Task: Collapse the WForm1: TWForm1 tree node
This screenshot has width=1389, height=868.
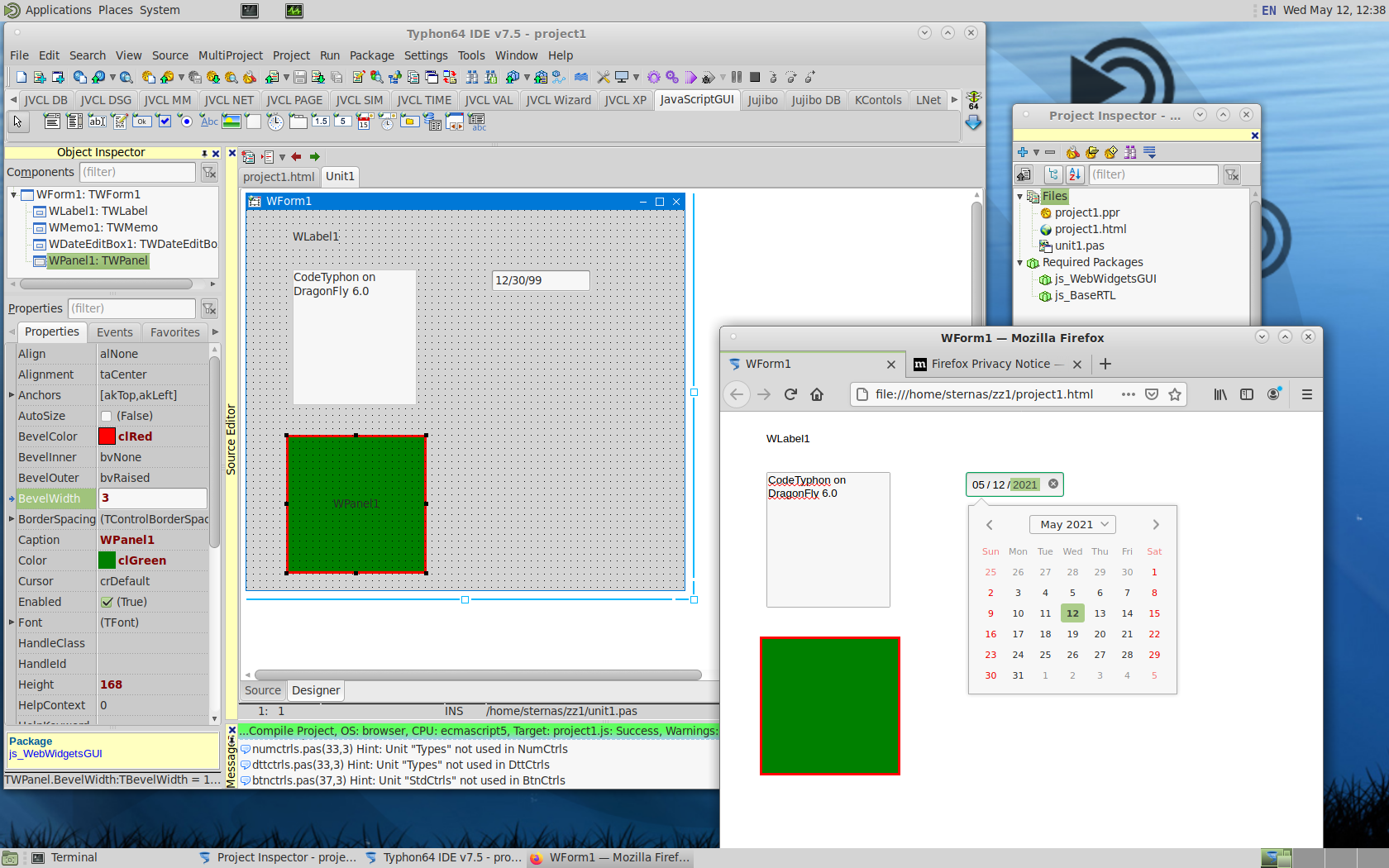Action: [x=13, y=194]
